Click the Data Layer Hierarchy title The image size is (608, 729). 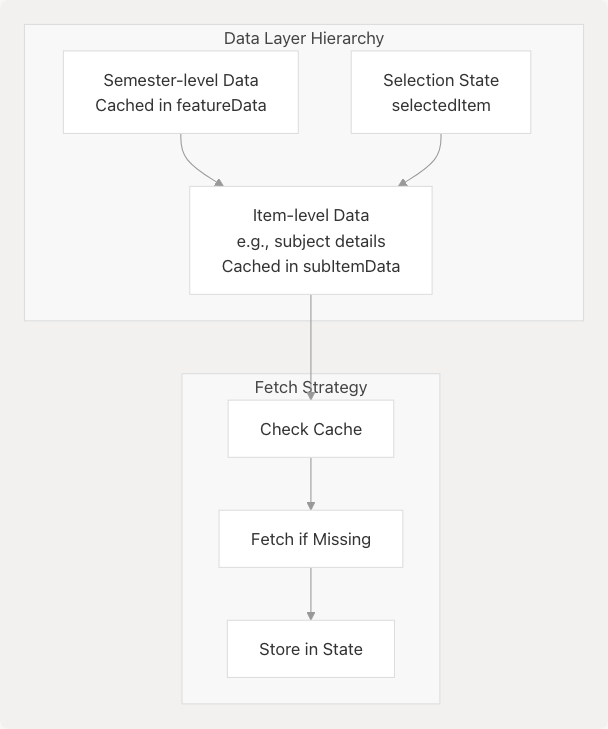[303, 38]
